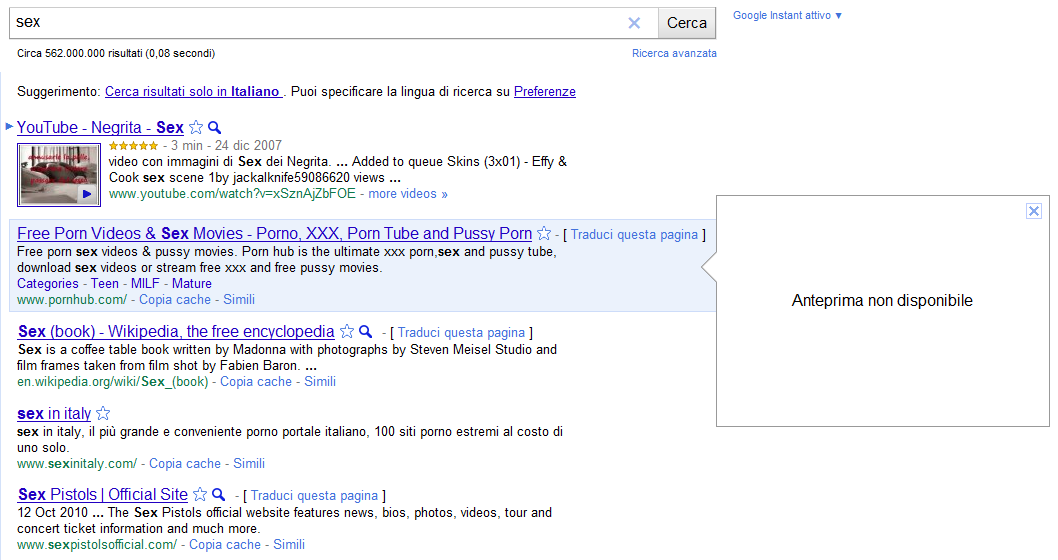Open Simili for the en.wikipedia.org result
The height and width of the screenshot is (560, 1058).
tap(320, 382)
